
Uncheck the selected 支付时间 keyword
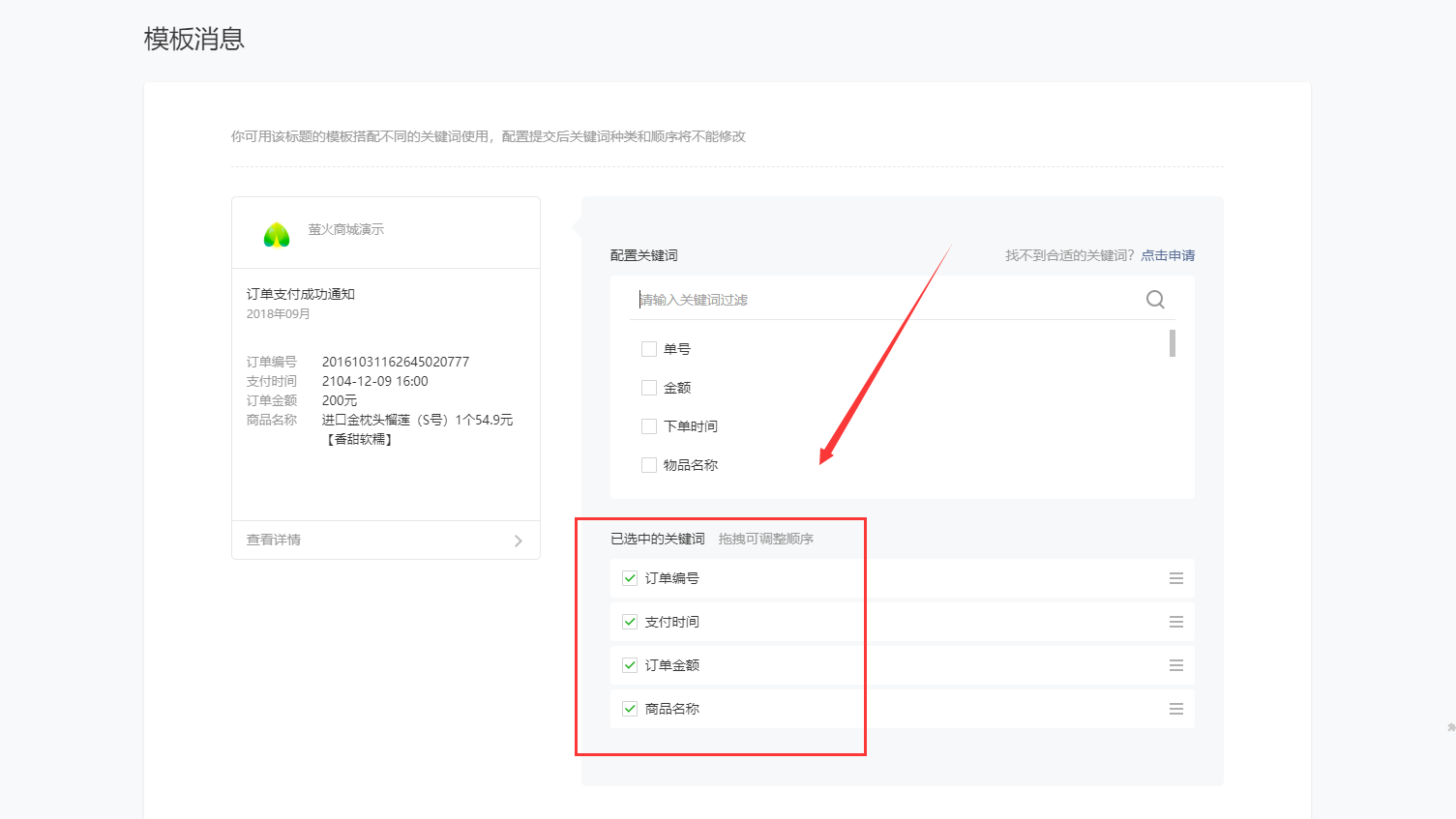630,622
